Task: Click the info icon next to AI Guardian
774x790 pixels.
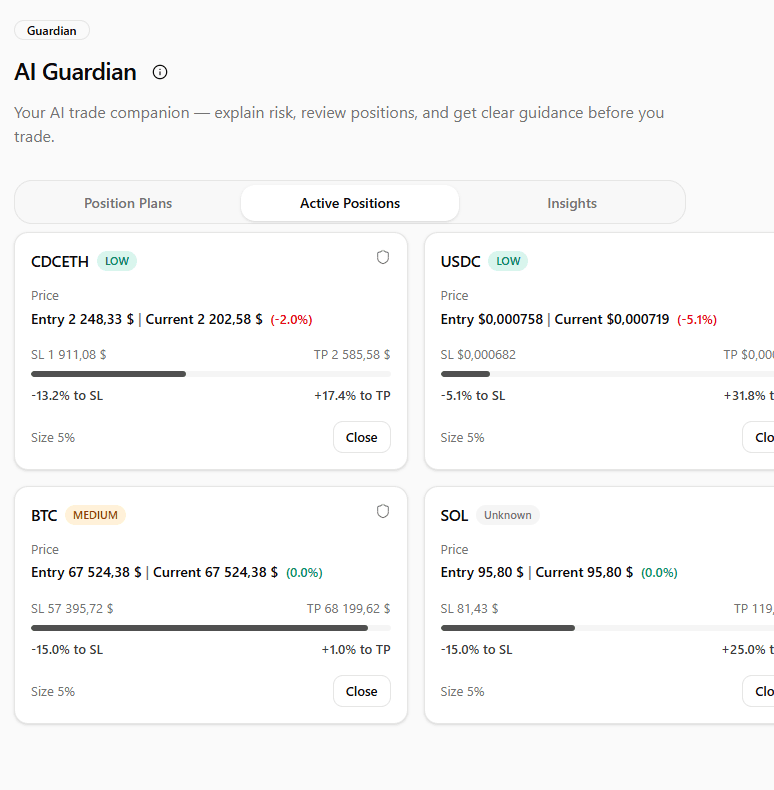Action: pos(160,73)
